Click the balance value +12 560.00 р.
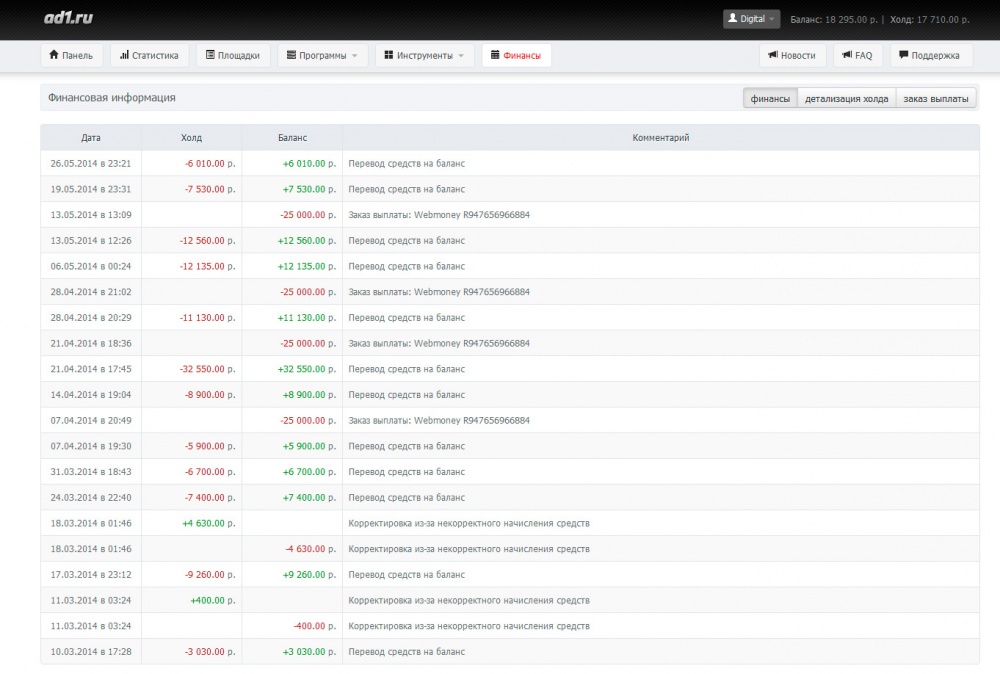The image size is (1000, 674). (307, 240)
